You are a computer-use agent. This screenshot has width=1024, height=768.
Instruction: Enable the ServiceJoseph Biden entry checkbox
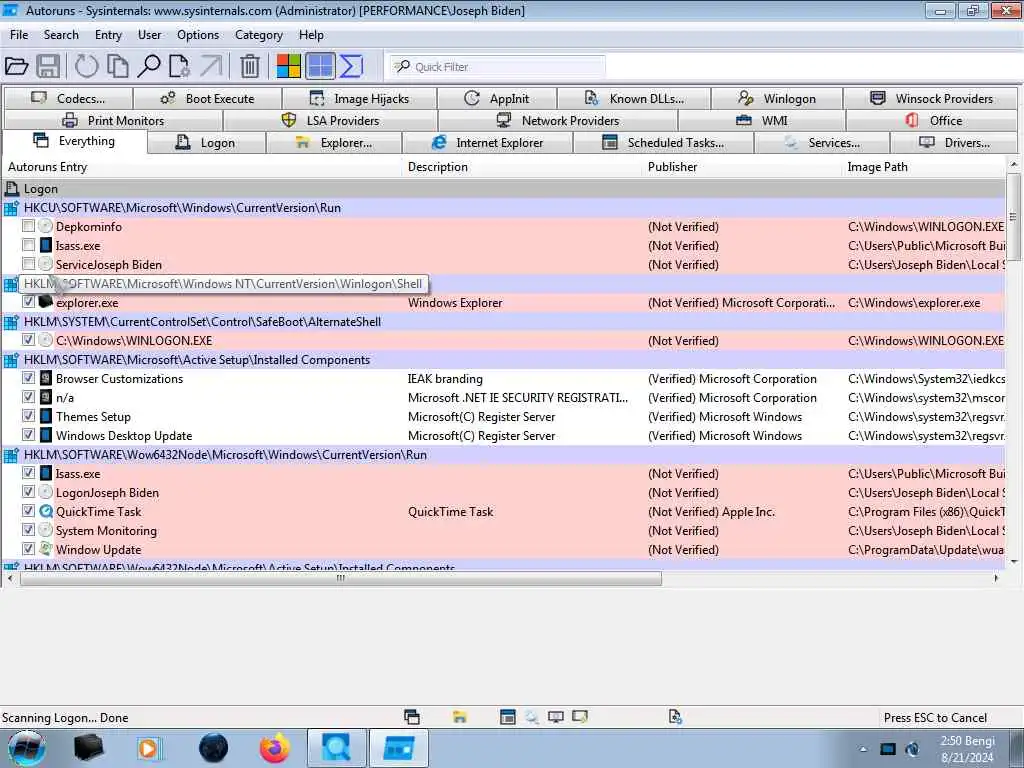point(28,264)
